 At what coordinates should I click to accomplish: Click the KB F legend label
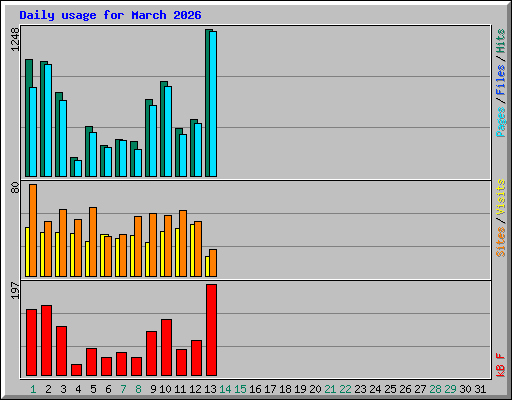point(500,365)
